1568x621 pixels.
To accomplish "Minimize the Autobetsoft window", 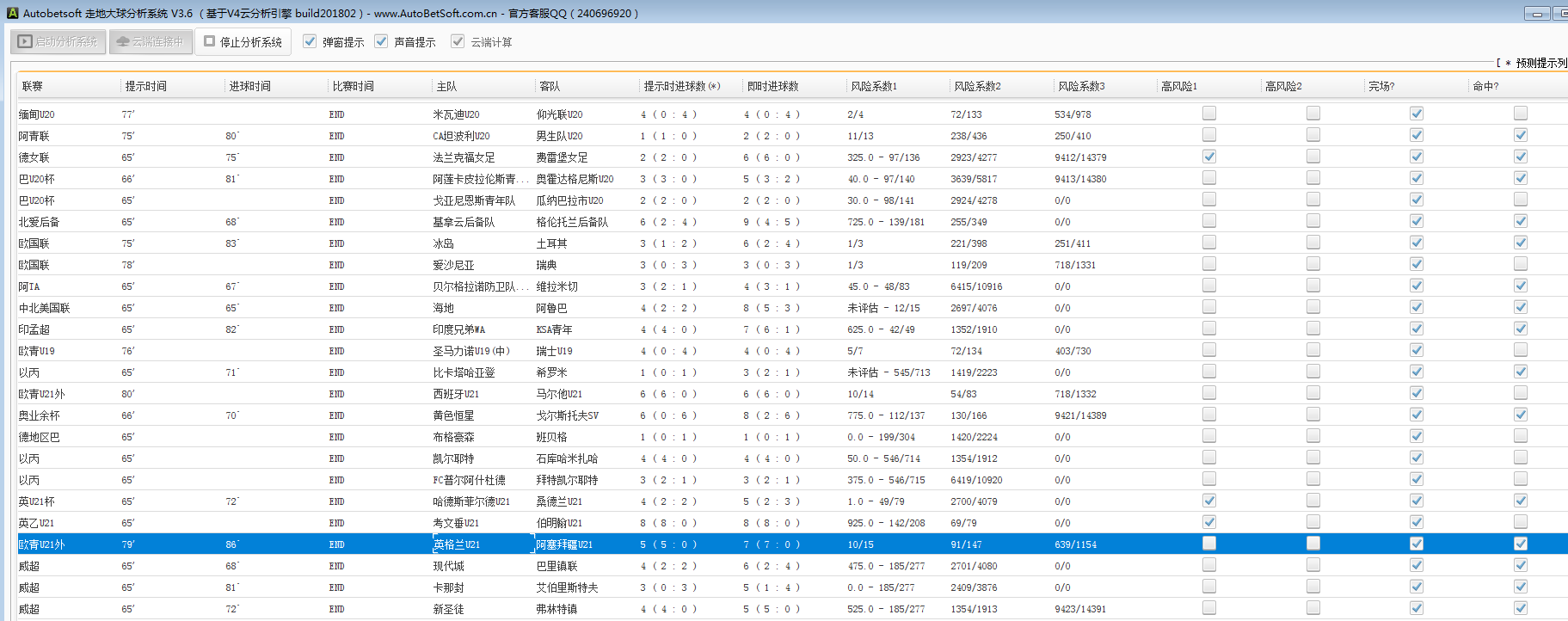I will 1536,13.
